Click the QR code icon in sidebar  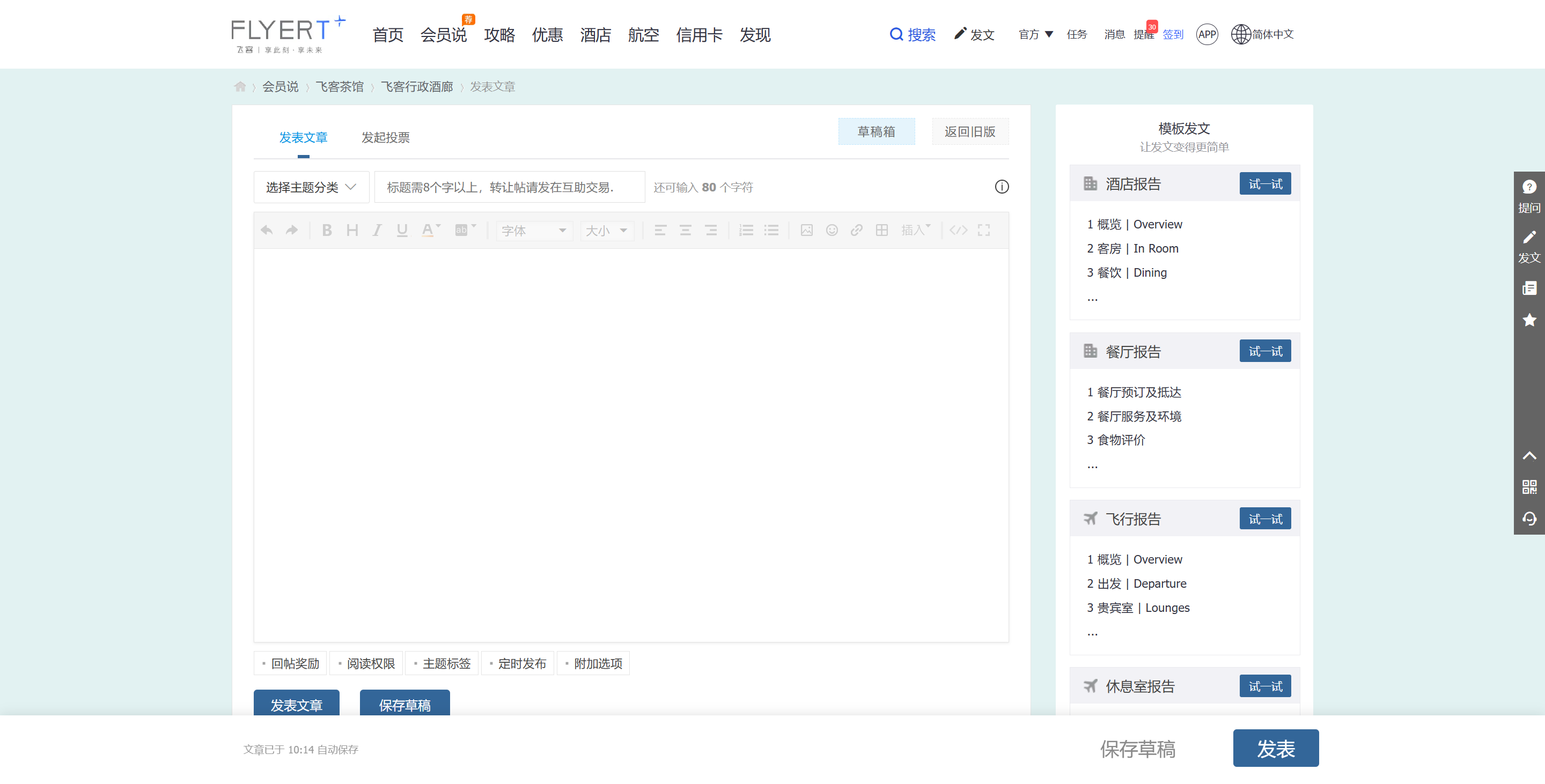click(x=1529, y=487)
